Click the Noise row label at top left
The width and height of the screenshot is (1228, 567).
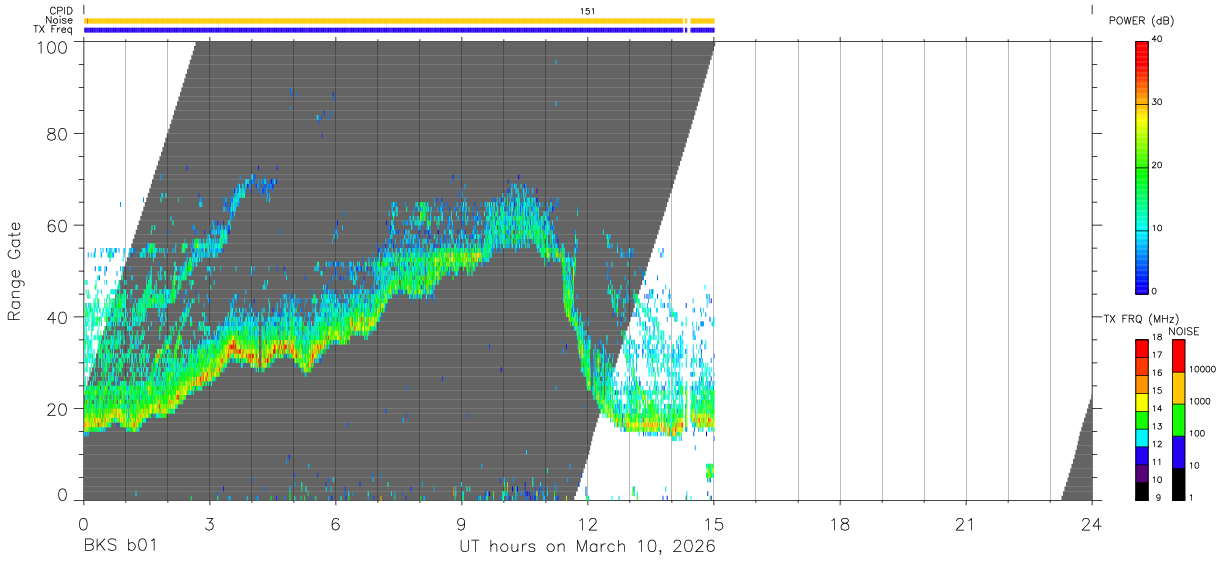59,20
